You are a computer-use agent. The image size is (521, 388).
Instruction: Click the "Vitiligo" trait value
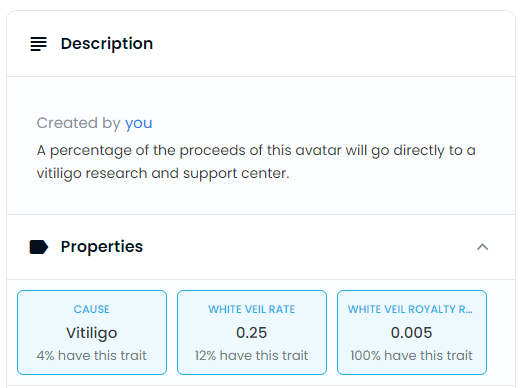(92, 333)
